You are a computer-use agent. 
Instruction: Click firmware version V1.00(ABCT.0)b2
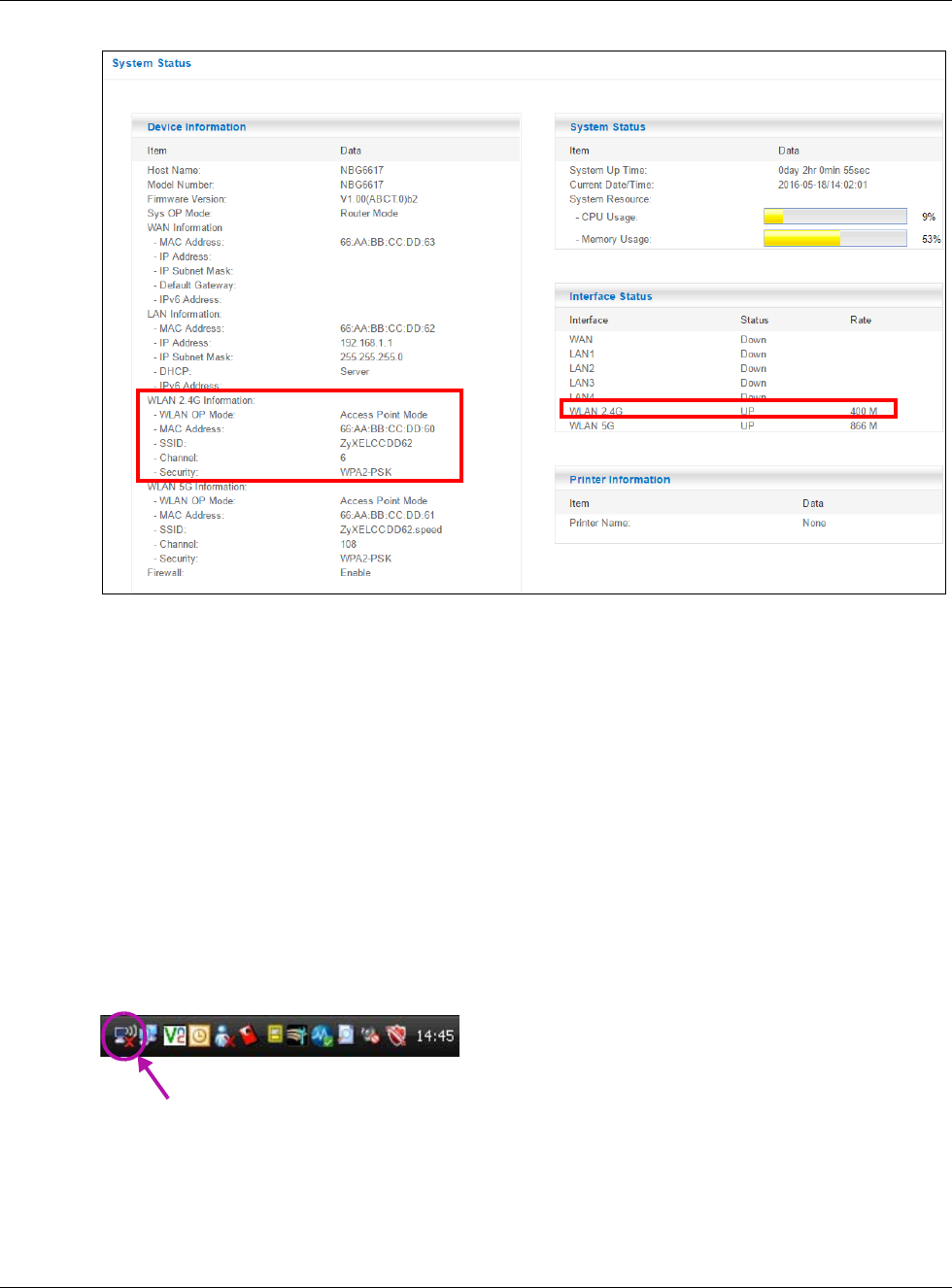point(379,199)
